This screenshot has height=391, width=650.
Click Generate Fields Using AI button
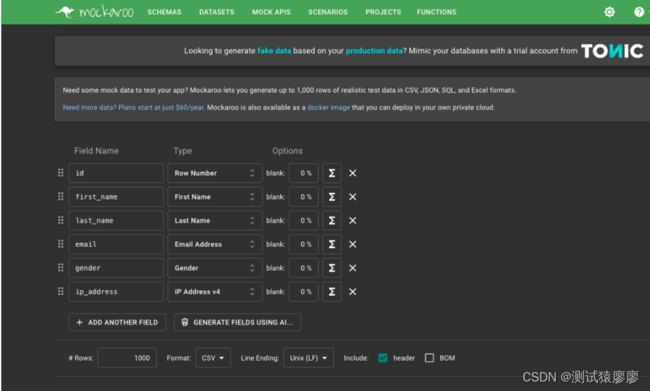pyautogui.click(x=238, y=322)
